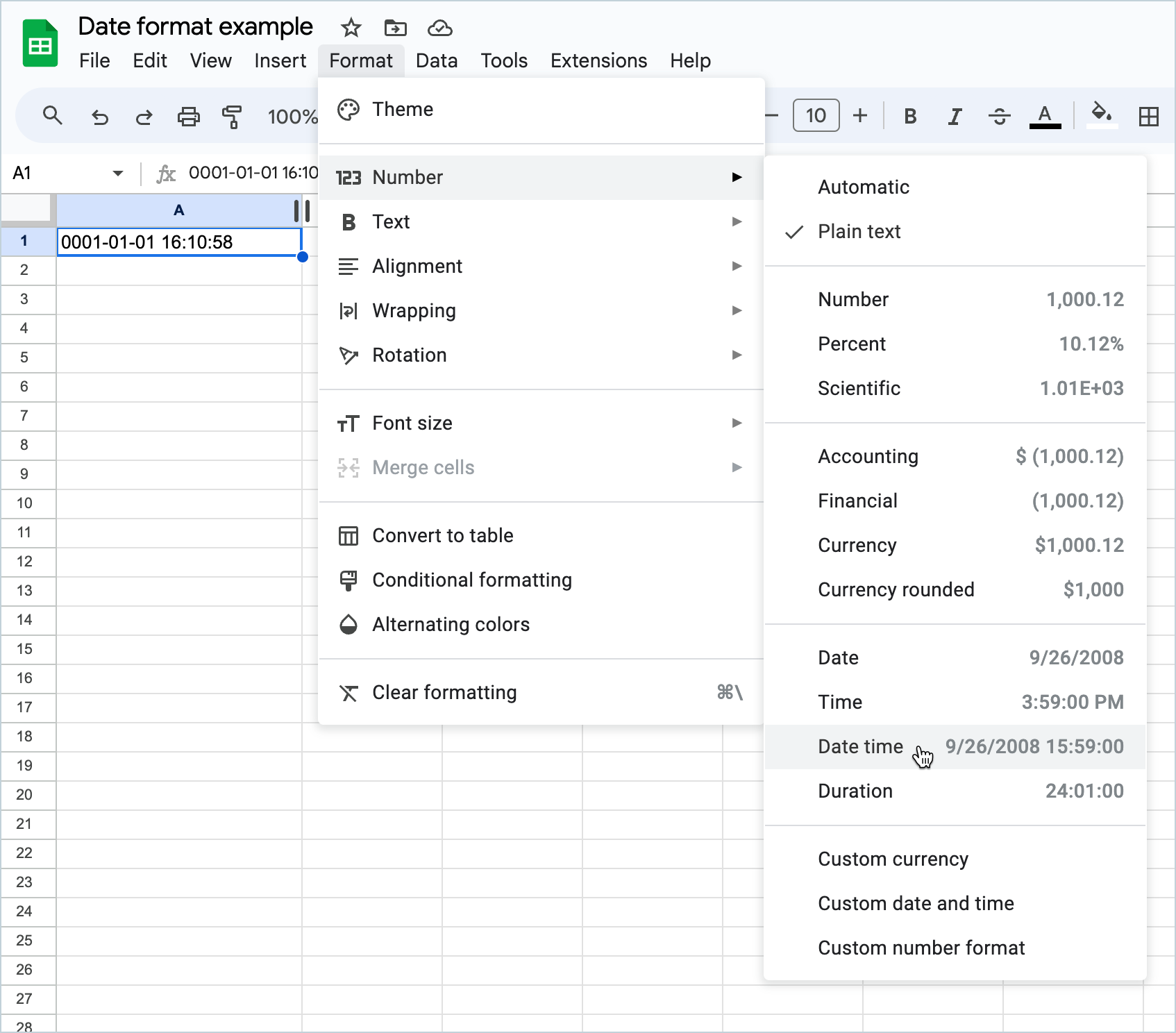
Task: Open the Edit menu
Action: click(150, 60)
